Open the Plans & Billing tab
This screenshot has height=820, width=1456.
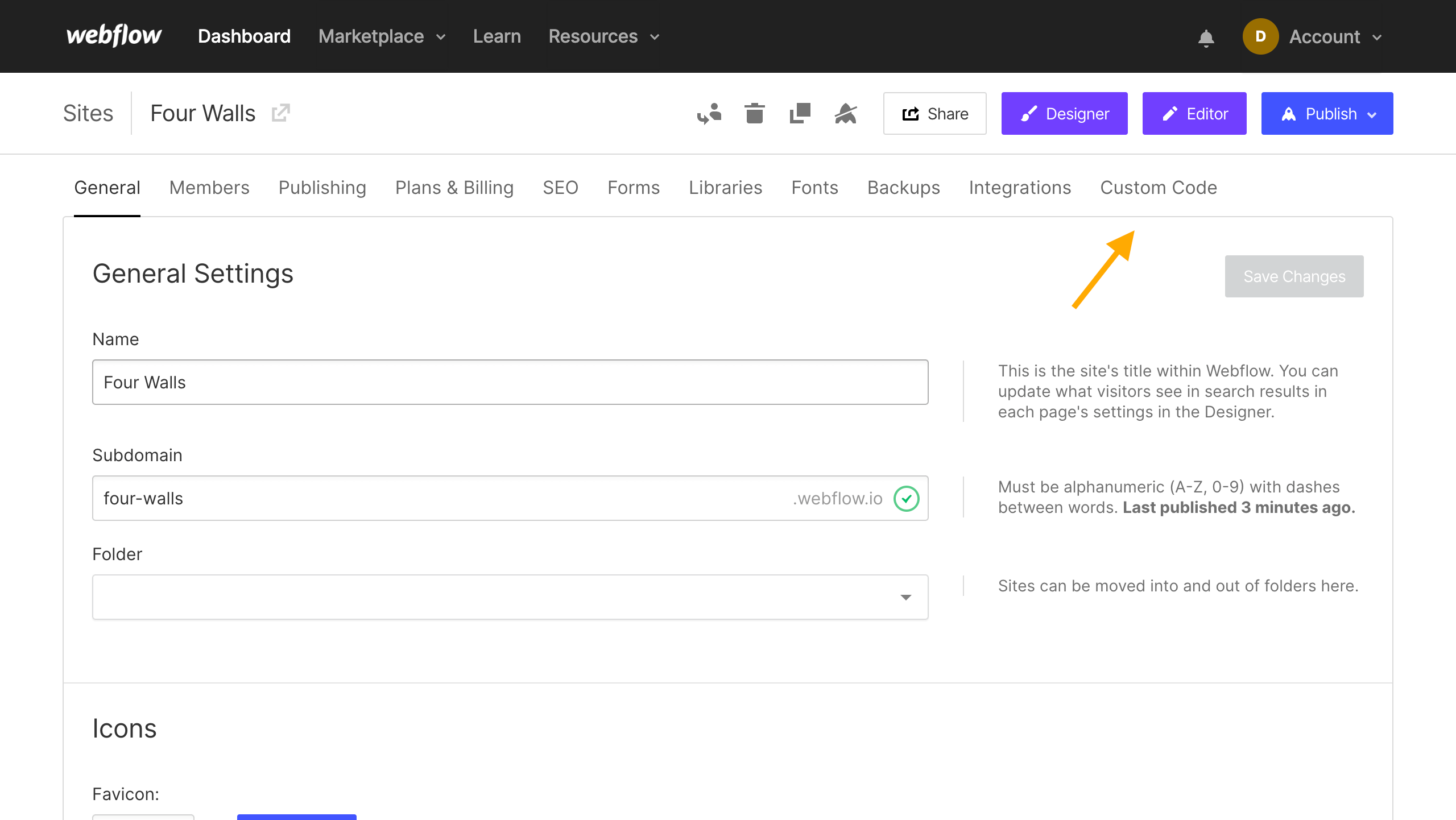(x=454, y=188)
